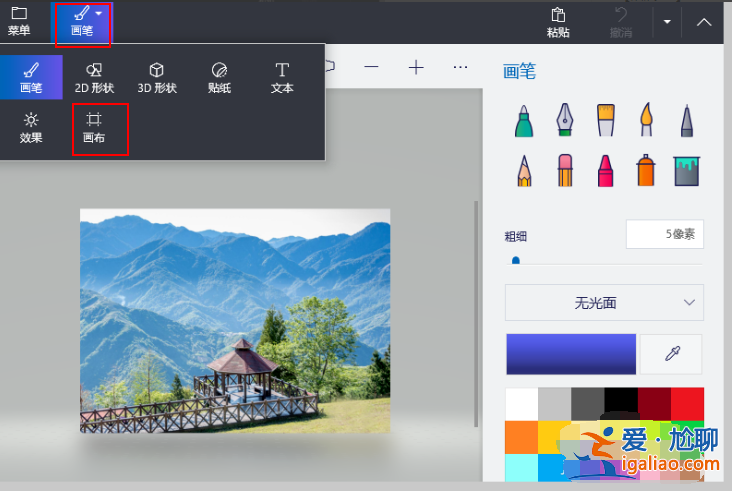732x491 pixels.
Task: Pick the dark red color swatch
Action: click(654, 404)
